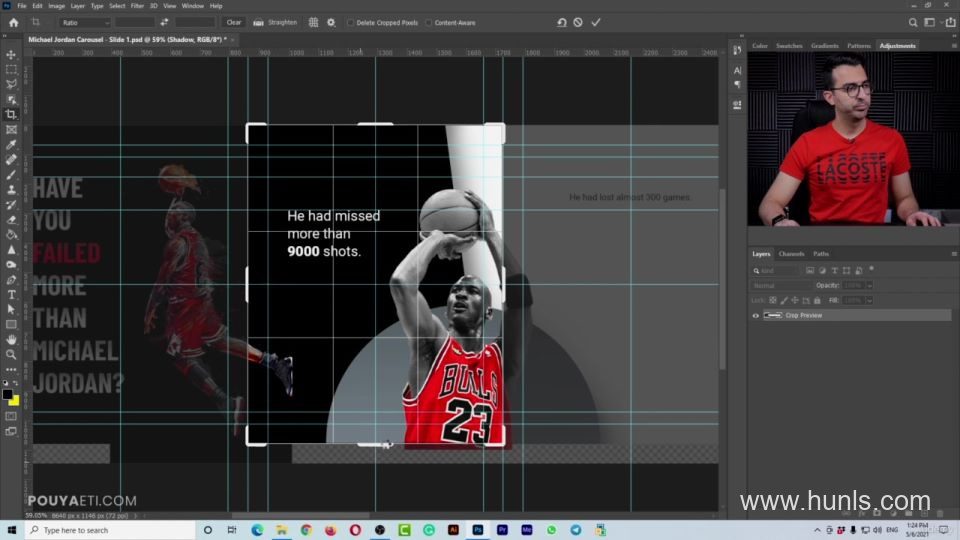
Task: Switch to the Paths tab
Action: (821, 254)
